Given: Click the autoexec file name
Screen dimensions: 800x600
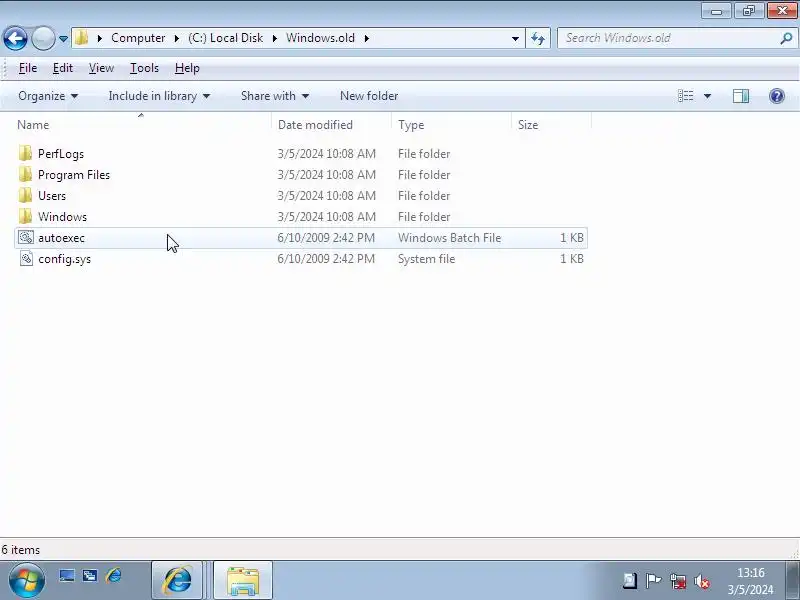Looking at the screenshot, I should 61,238.
